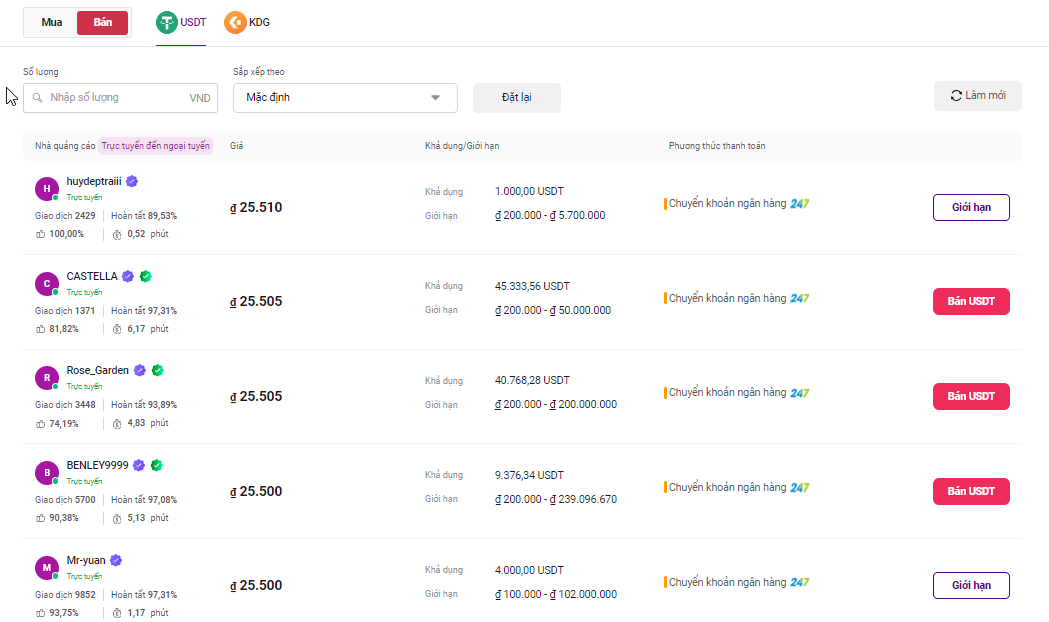
Task: Click the clock icon under CASTELLA's stats
Action: point(117,329)
